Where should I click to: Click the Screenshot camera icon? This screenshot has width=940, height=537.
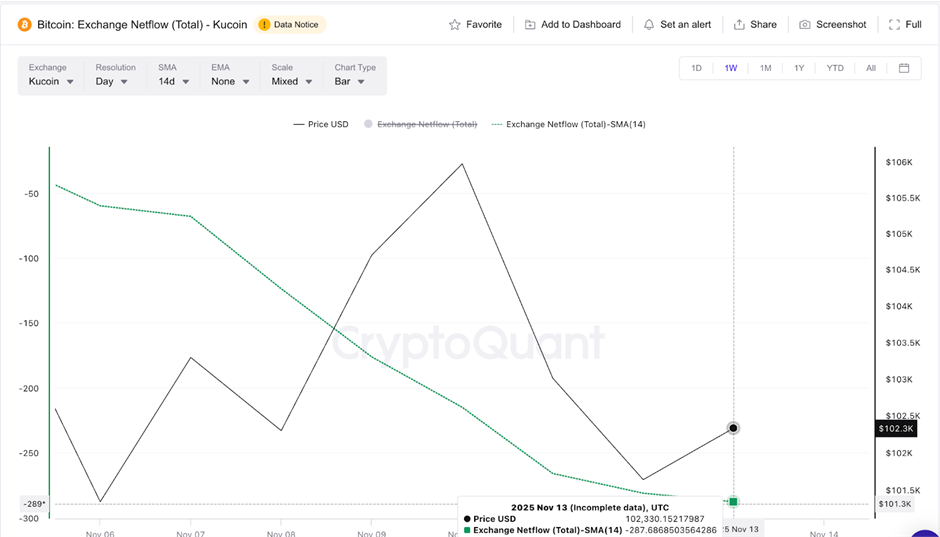(x=805, y=24)
